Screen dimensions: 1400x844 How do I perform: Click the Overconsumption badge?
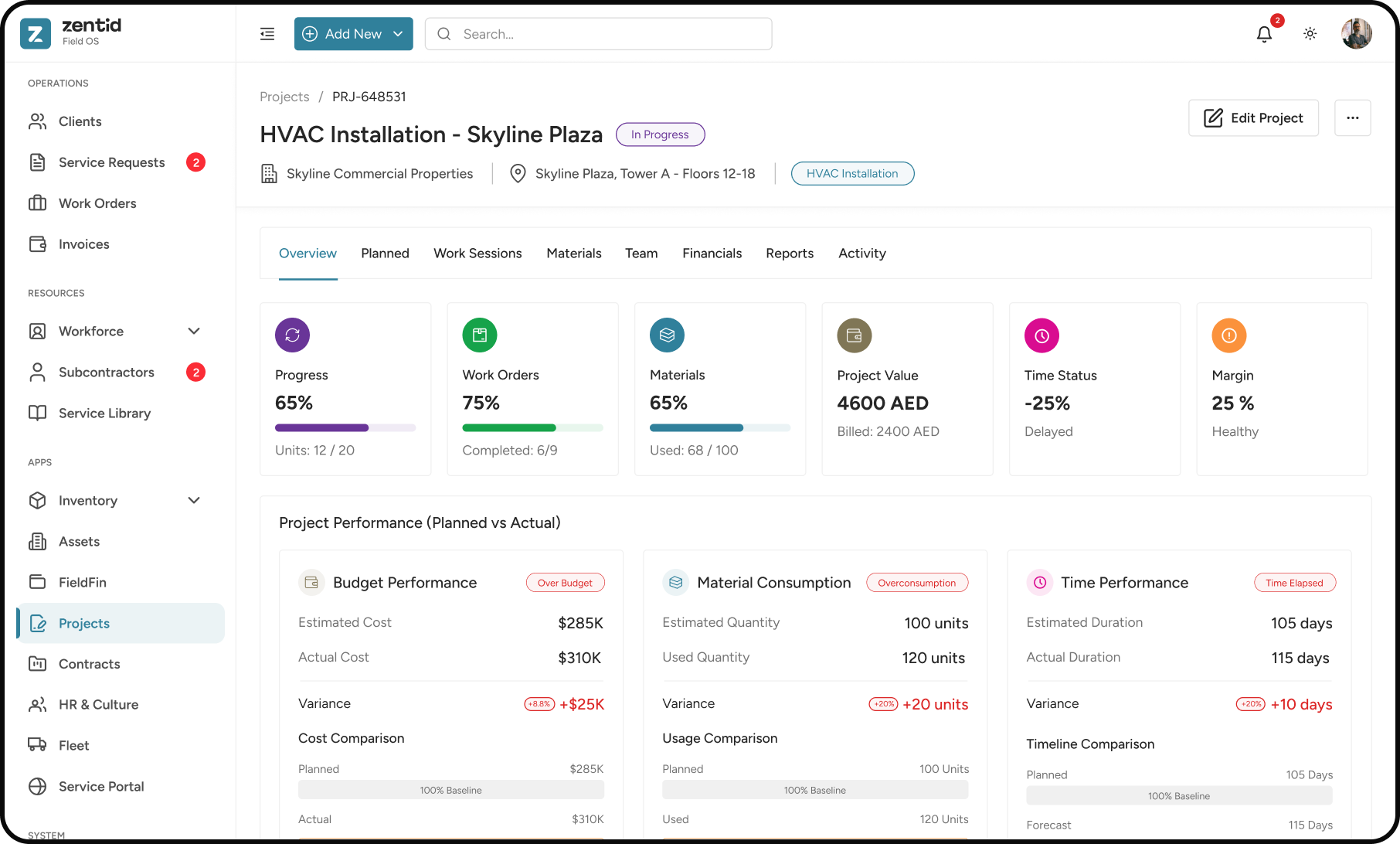917,583
